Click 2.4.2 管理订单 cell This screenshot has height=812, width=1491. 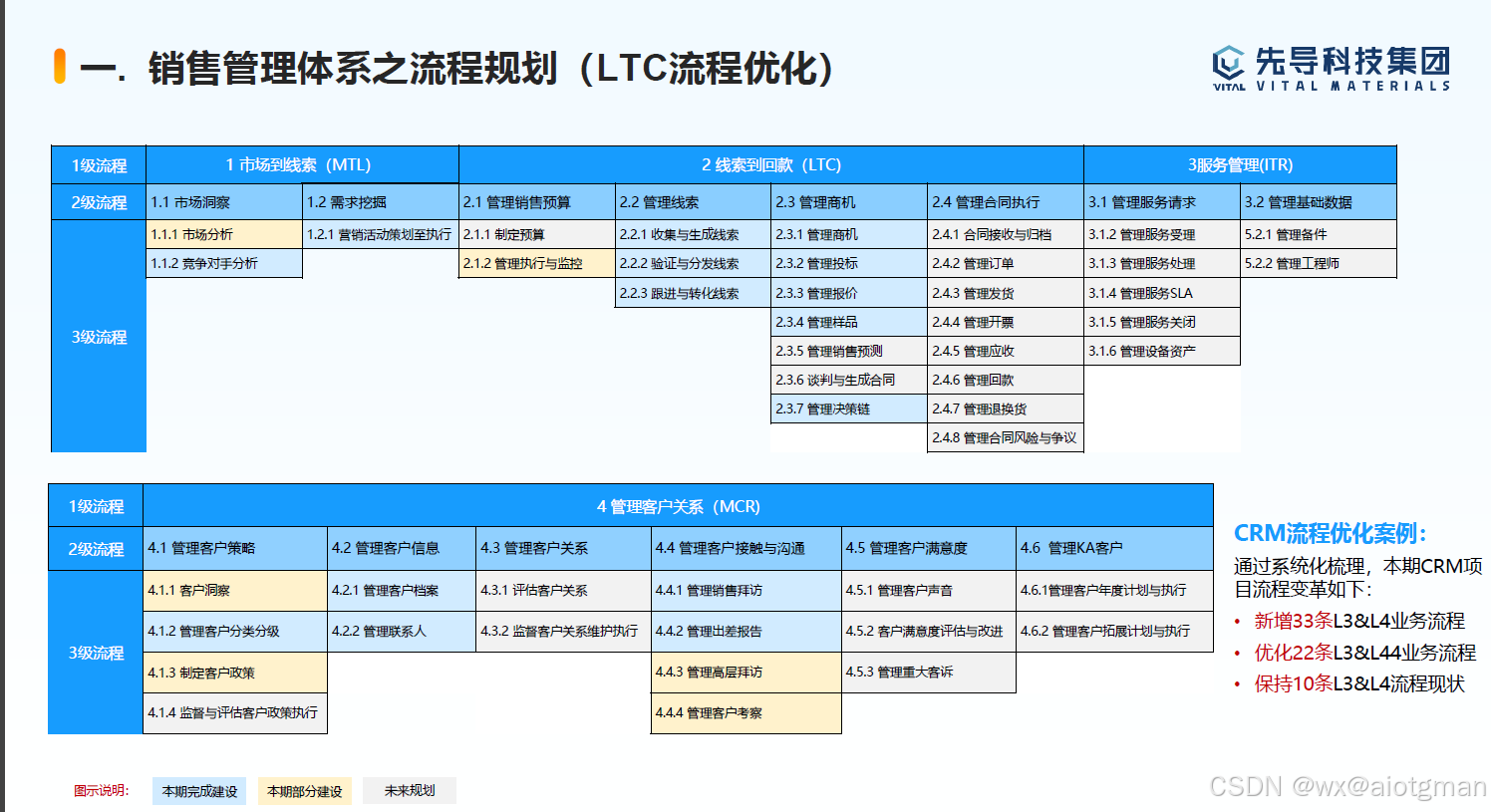tap(1006, 263)
